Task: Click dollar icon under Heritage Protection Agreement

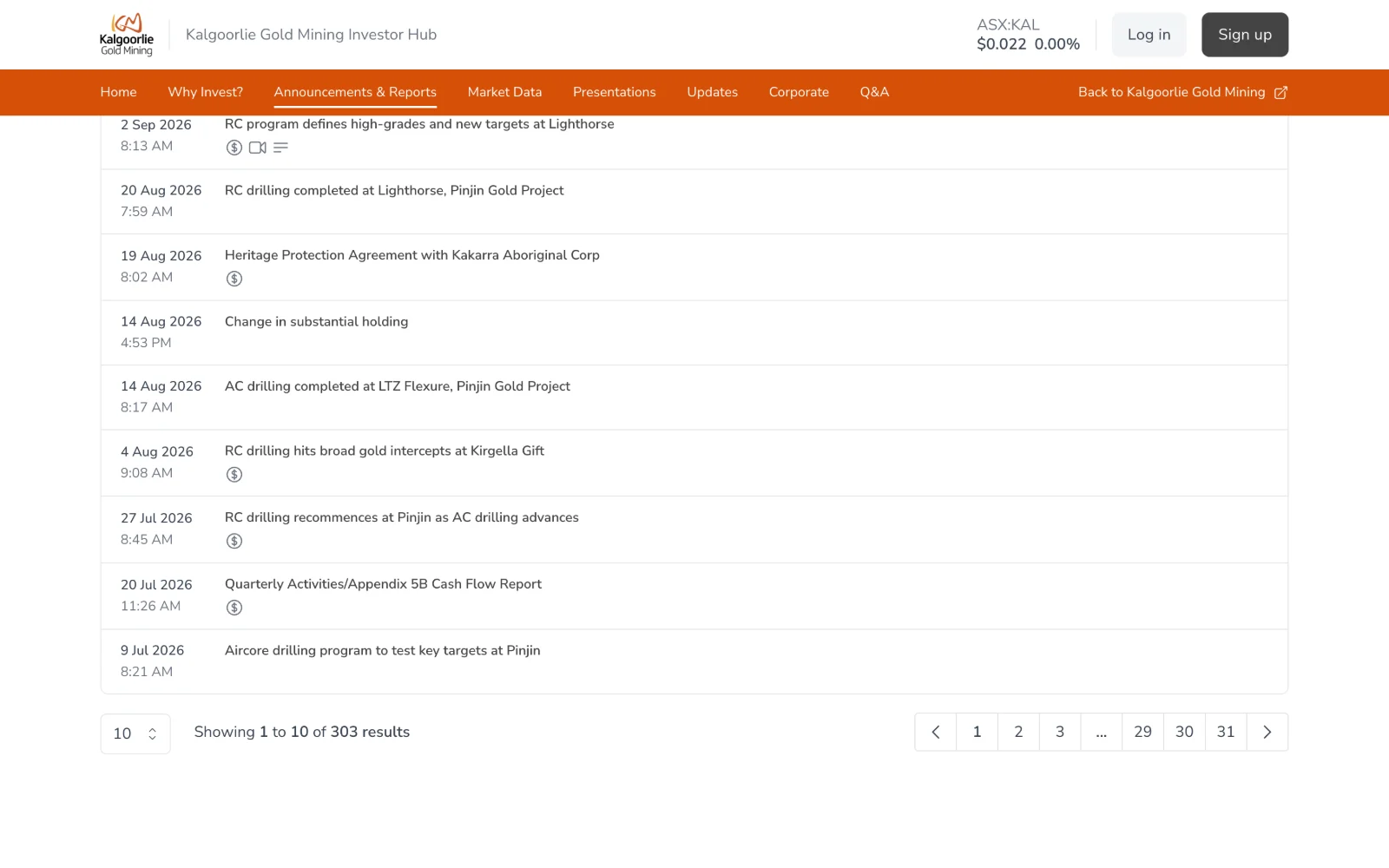Action: click(234, 279)
